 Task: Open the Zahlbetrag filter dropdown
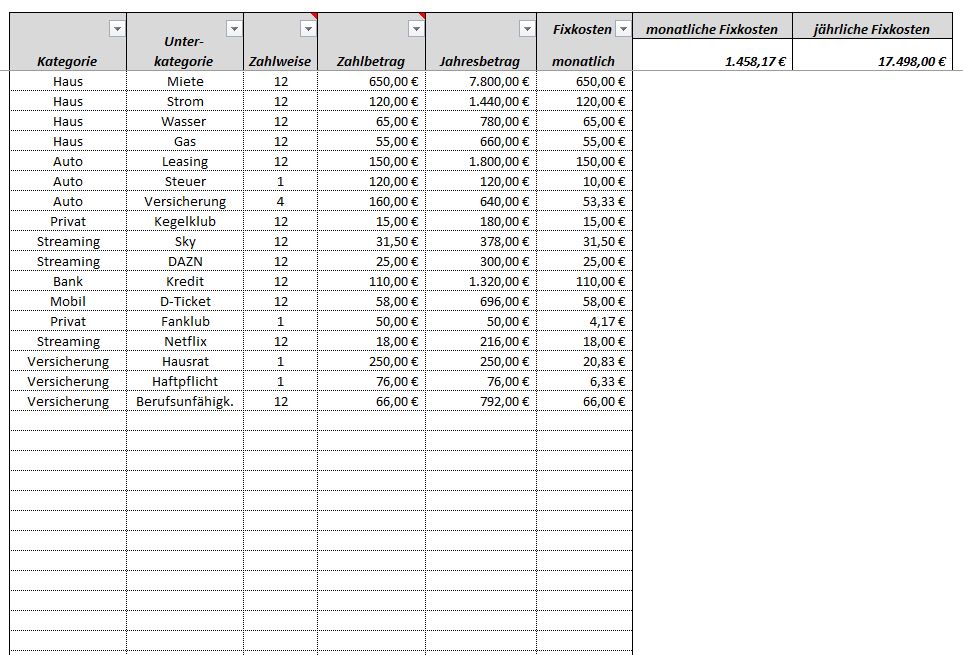[x=416, y=30]
